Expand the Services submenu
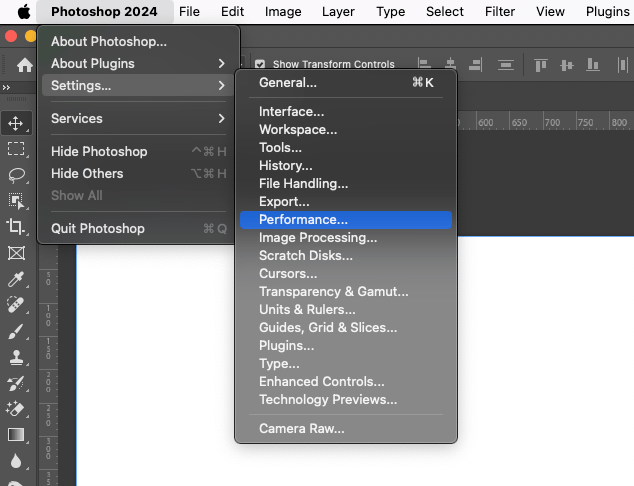634x486 pixels. point(137,118)
